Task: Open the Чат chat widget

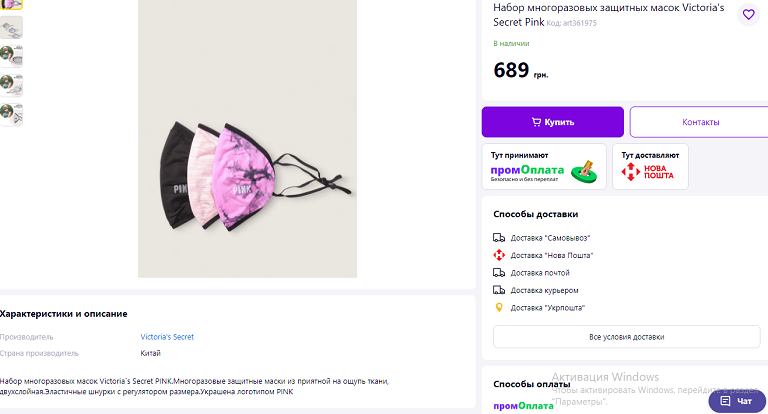Action: [737, 401]
